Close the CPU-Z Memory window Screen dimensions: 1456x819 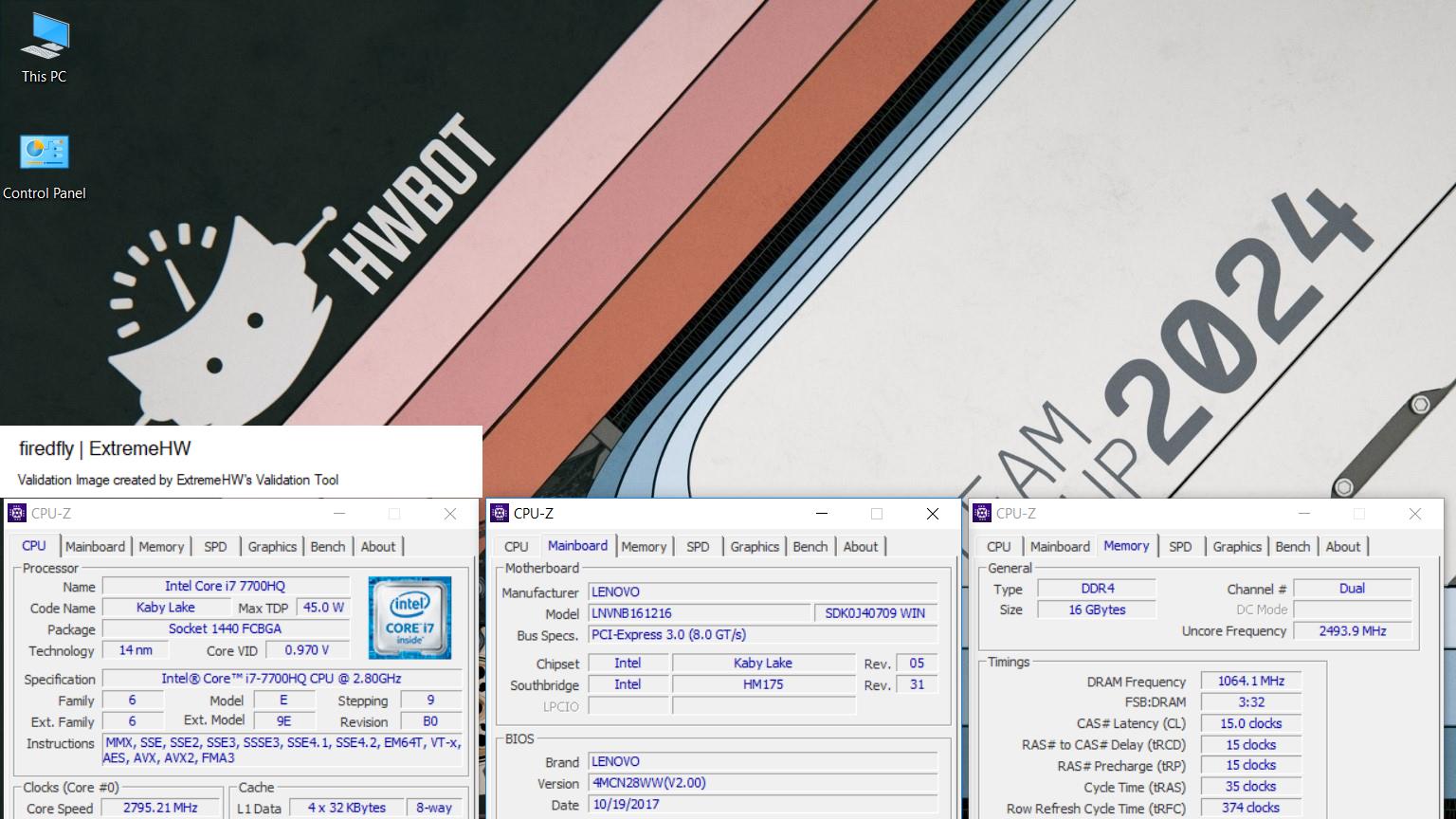1415,514
